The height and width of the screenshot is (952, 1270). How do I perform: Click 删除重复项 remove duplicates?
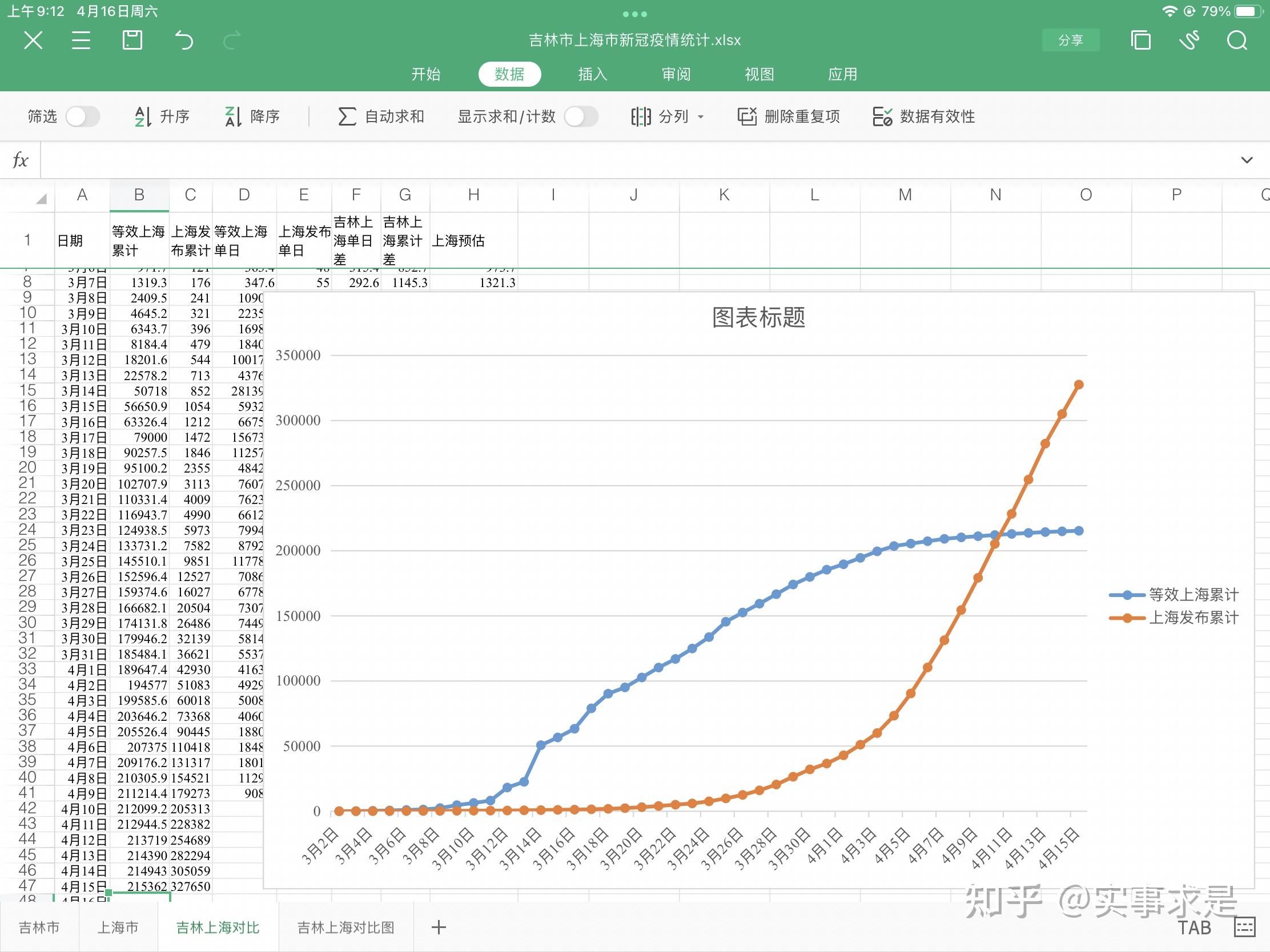tap(789, 116)
